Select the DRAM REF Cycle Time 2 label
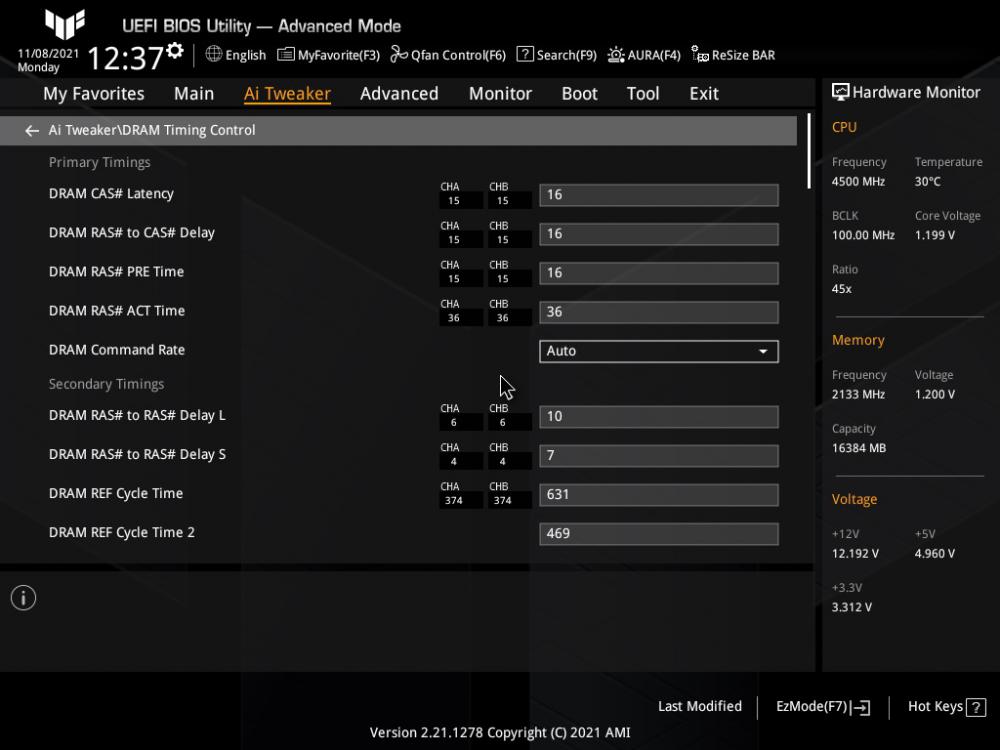The height and width of the screenshot is (750, 1000). 122,533
